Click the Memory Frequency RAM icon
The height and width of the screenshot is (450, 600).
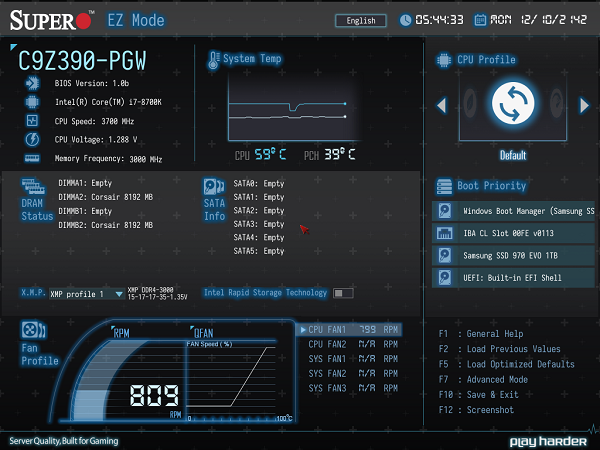[x=32, y=158]
